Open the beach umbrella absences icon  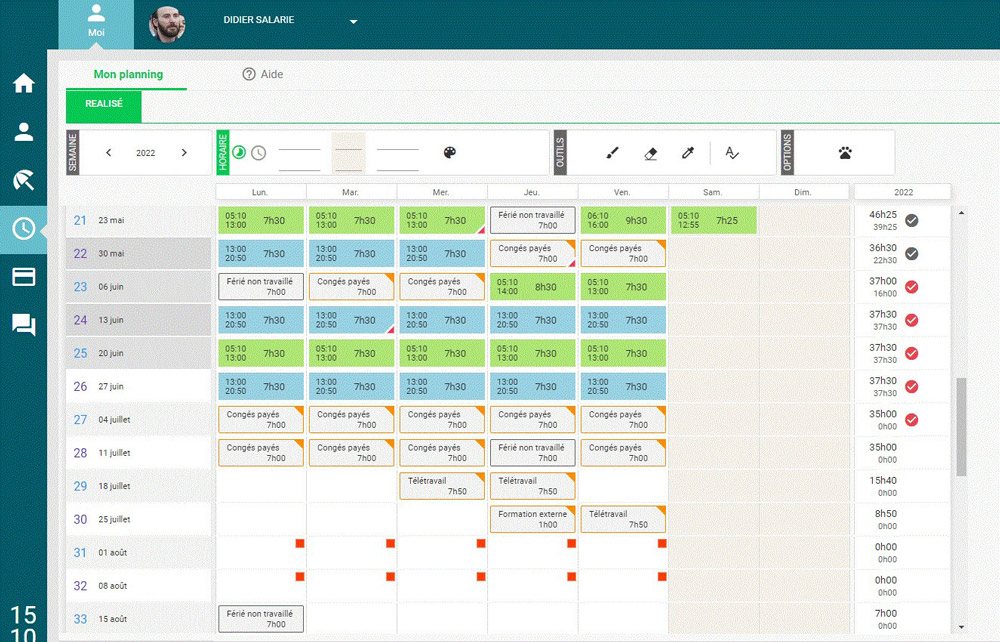(24, 180)
